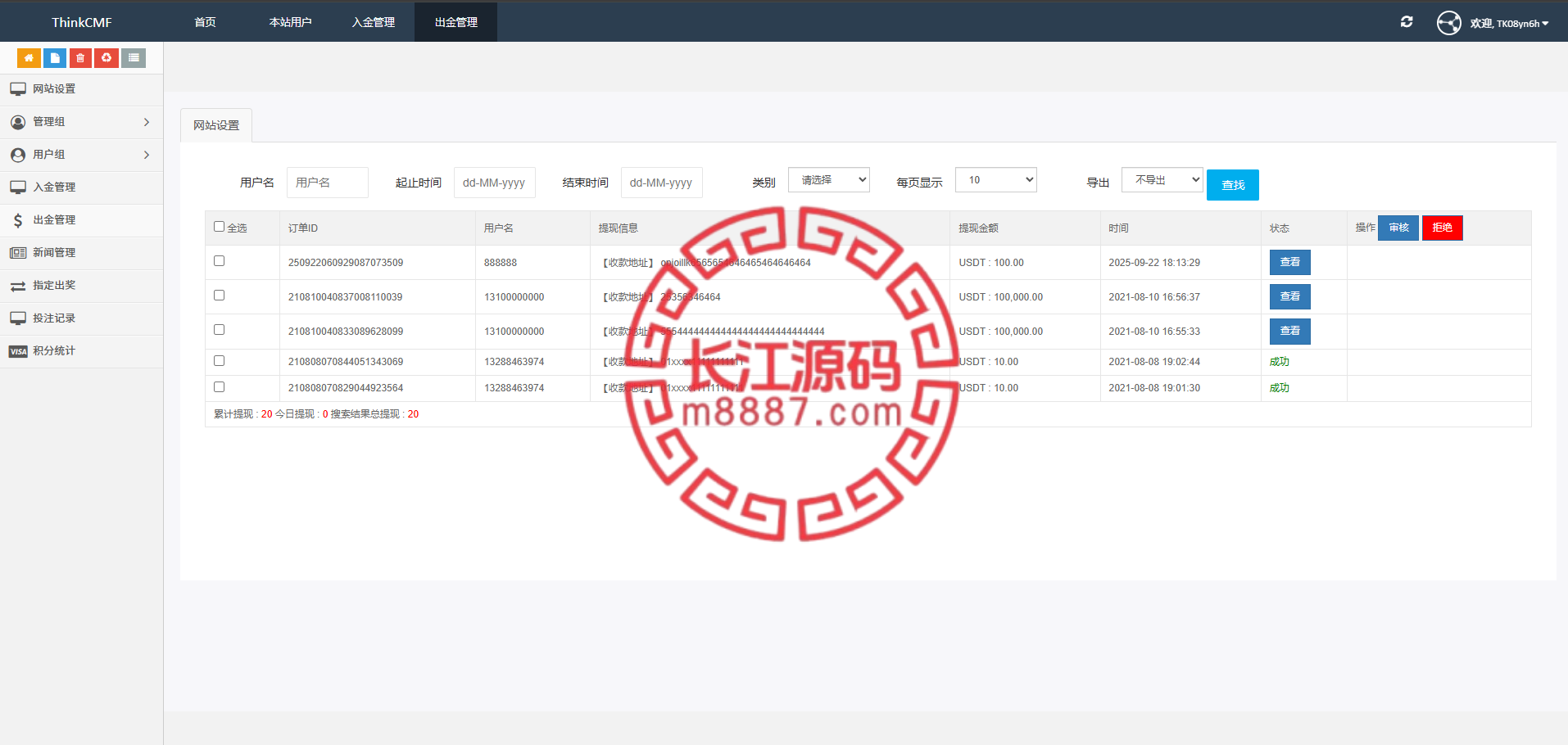Open the 类别 dropdown showing 请选择

click(829, 180)
